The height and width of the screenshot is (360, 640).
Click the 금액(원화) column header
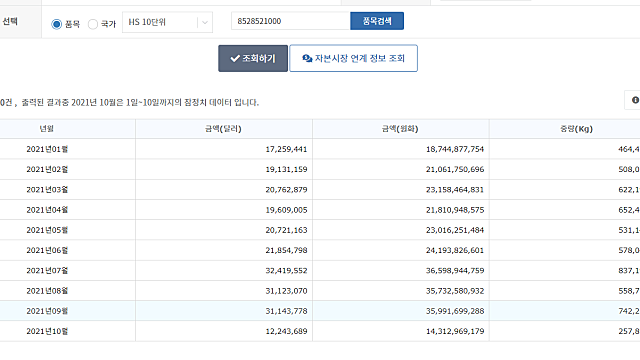click(400, 129)
